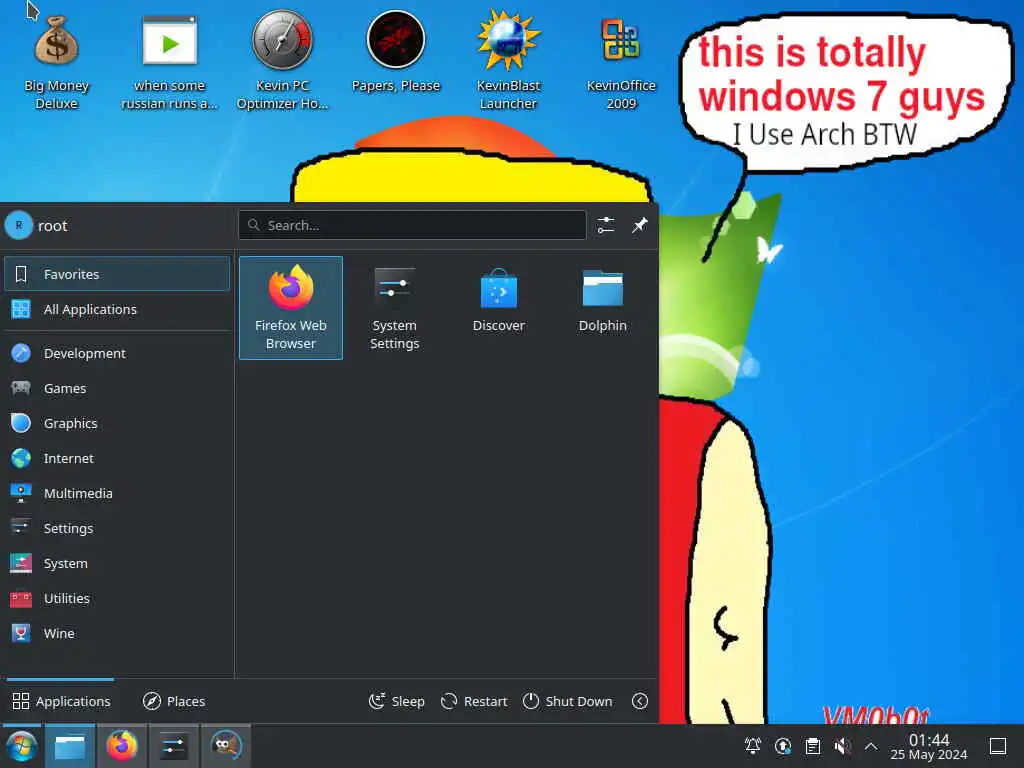Open System Settings taskbar icon
Viewport: 1024px width, 768px height.
174,746
